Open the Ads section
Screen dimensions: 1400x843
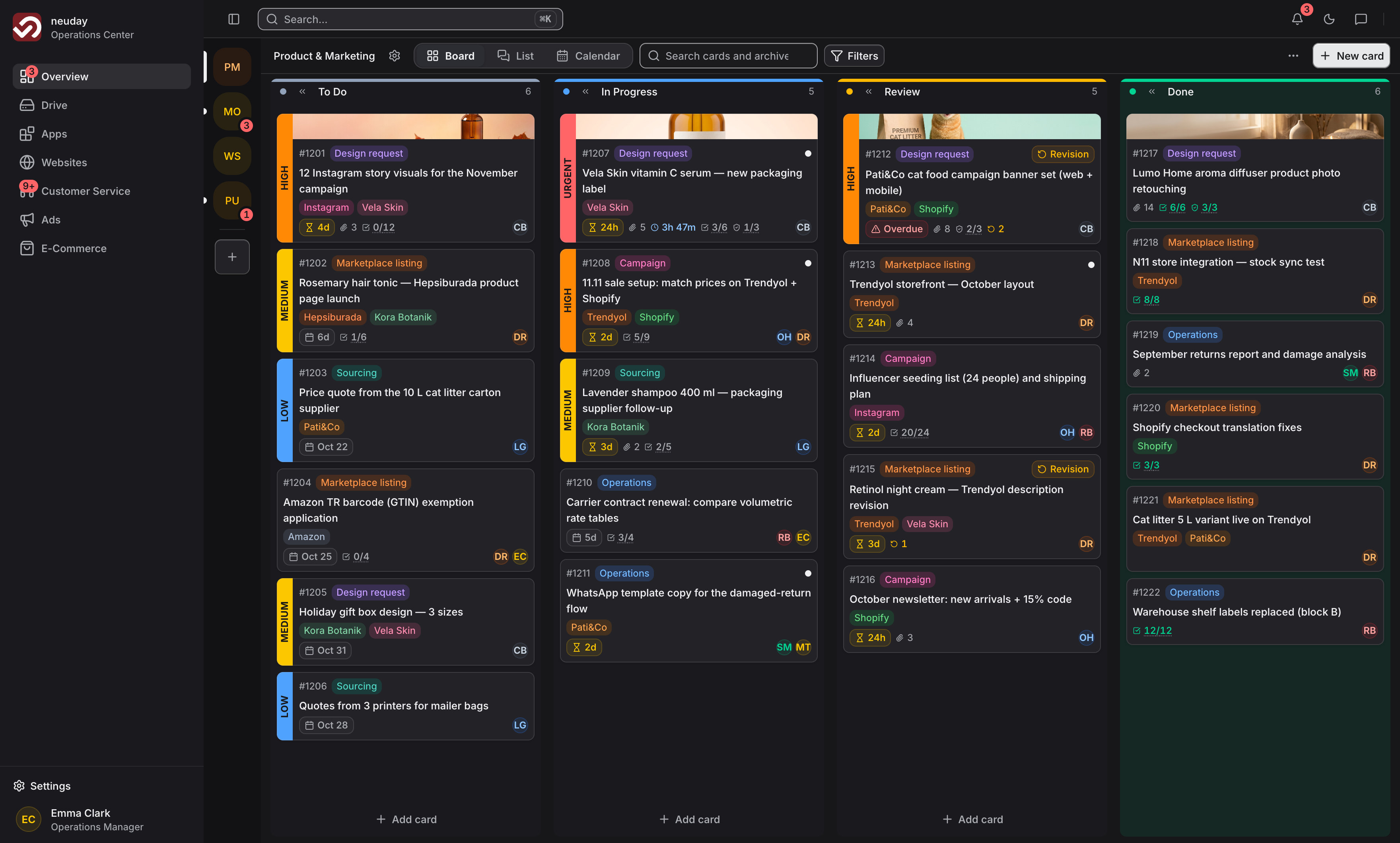[102, 219]
